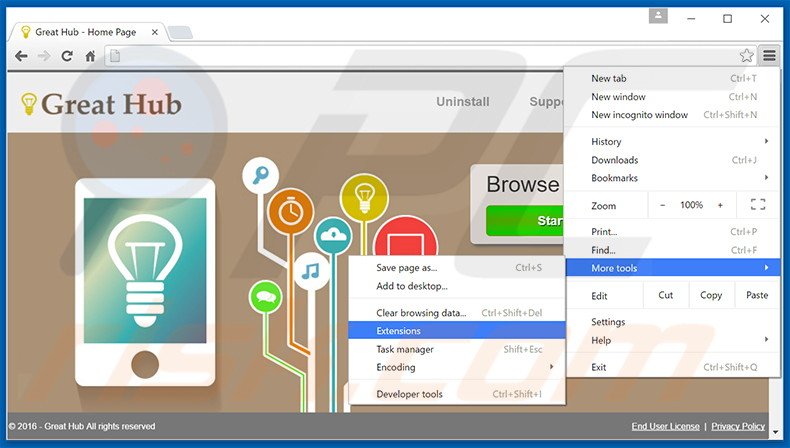The image size is (790, 448).
Task: Increase zoom with the plus button
Action: pyautogui.click(x=720, y=205)
